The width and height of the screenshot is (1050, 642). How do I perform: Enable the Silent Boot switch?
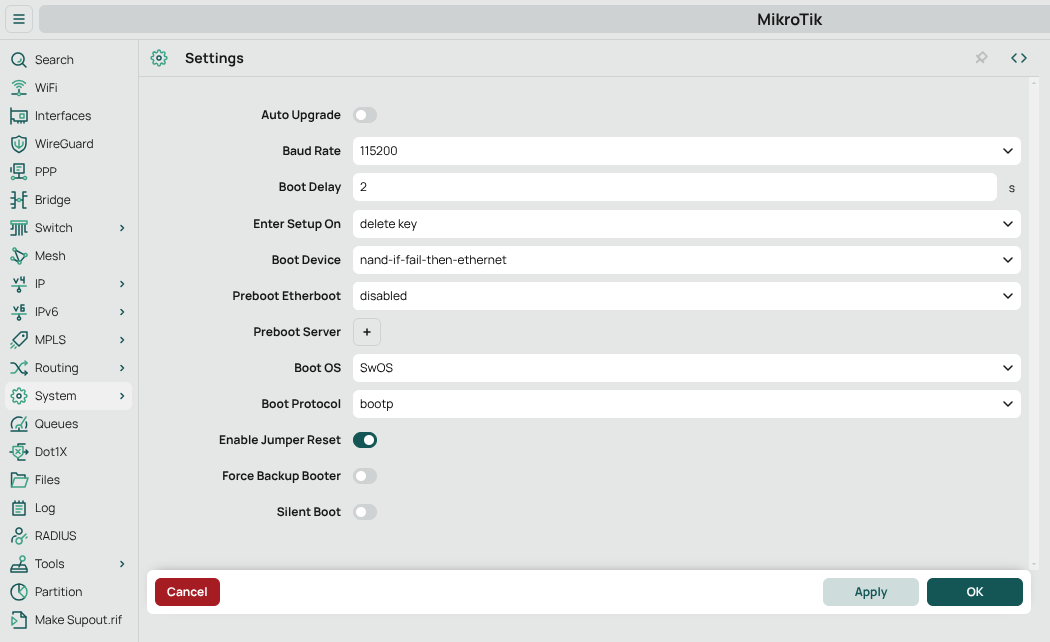(x=365, y=512)
